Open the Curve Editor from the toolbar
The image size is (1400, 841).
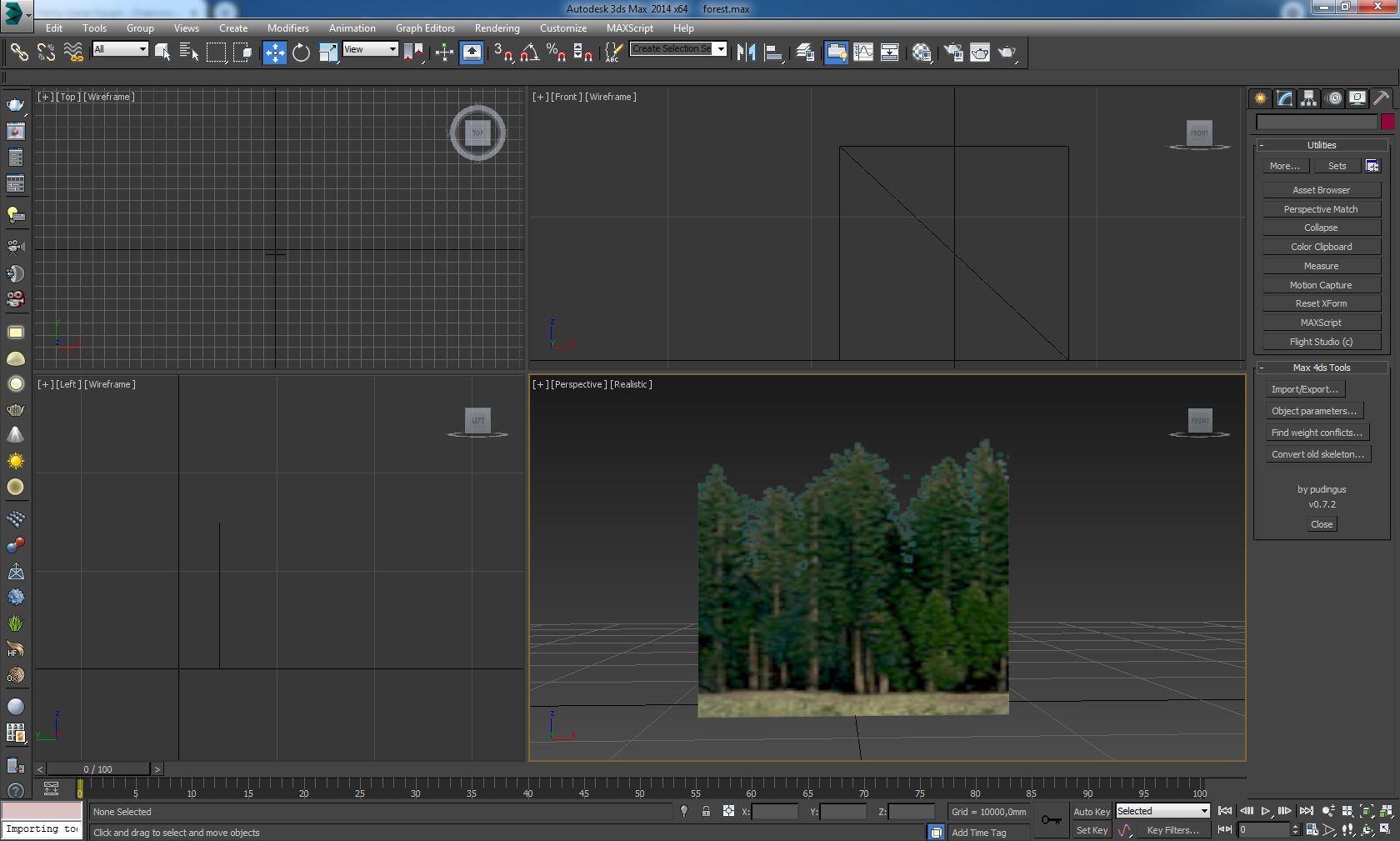[863, 53]
